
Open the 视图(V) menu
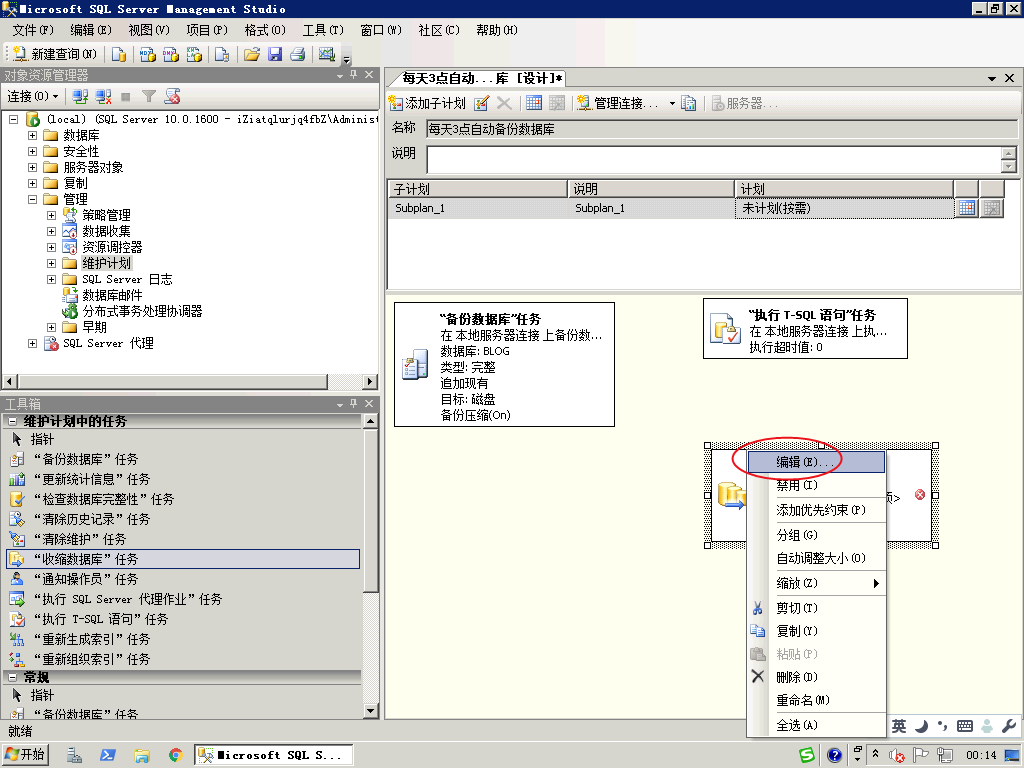(149, 30)
